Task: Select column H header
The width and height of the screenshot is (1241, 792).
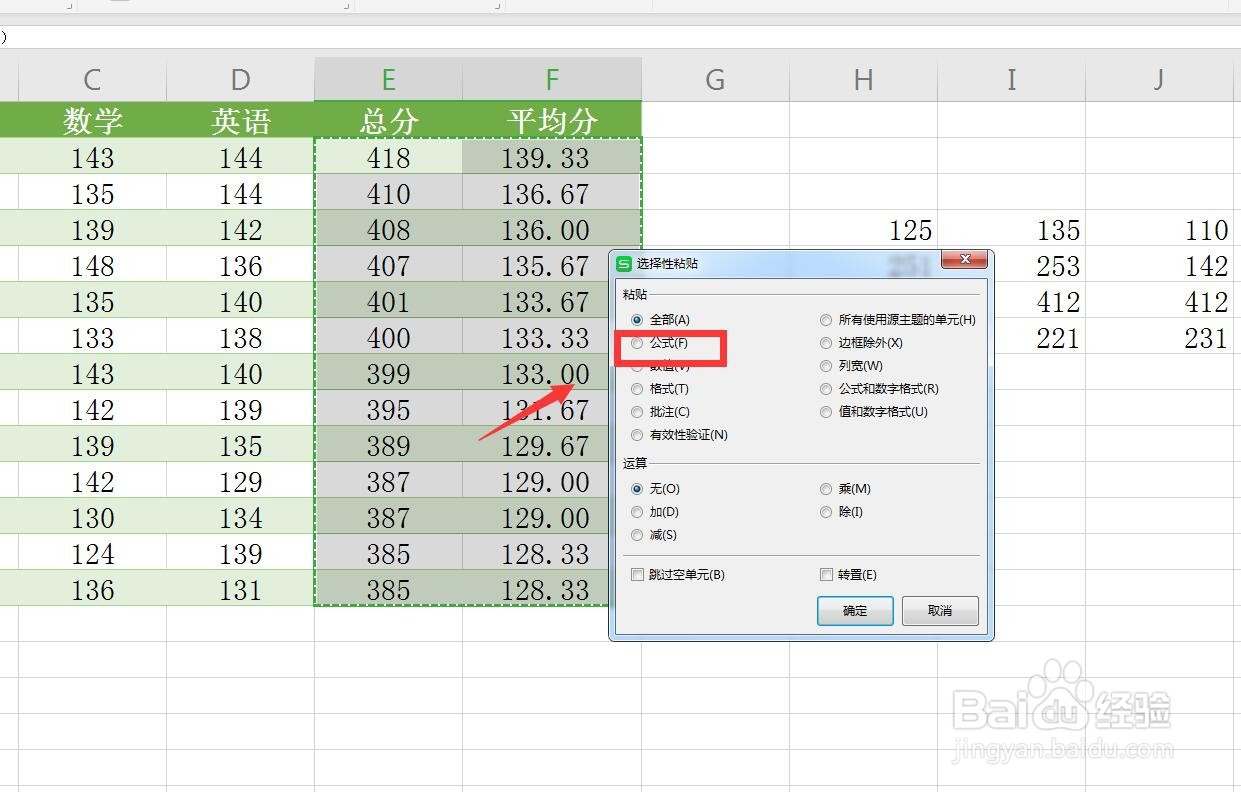Action: 863,79
